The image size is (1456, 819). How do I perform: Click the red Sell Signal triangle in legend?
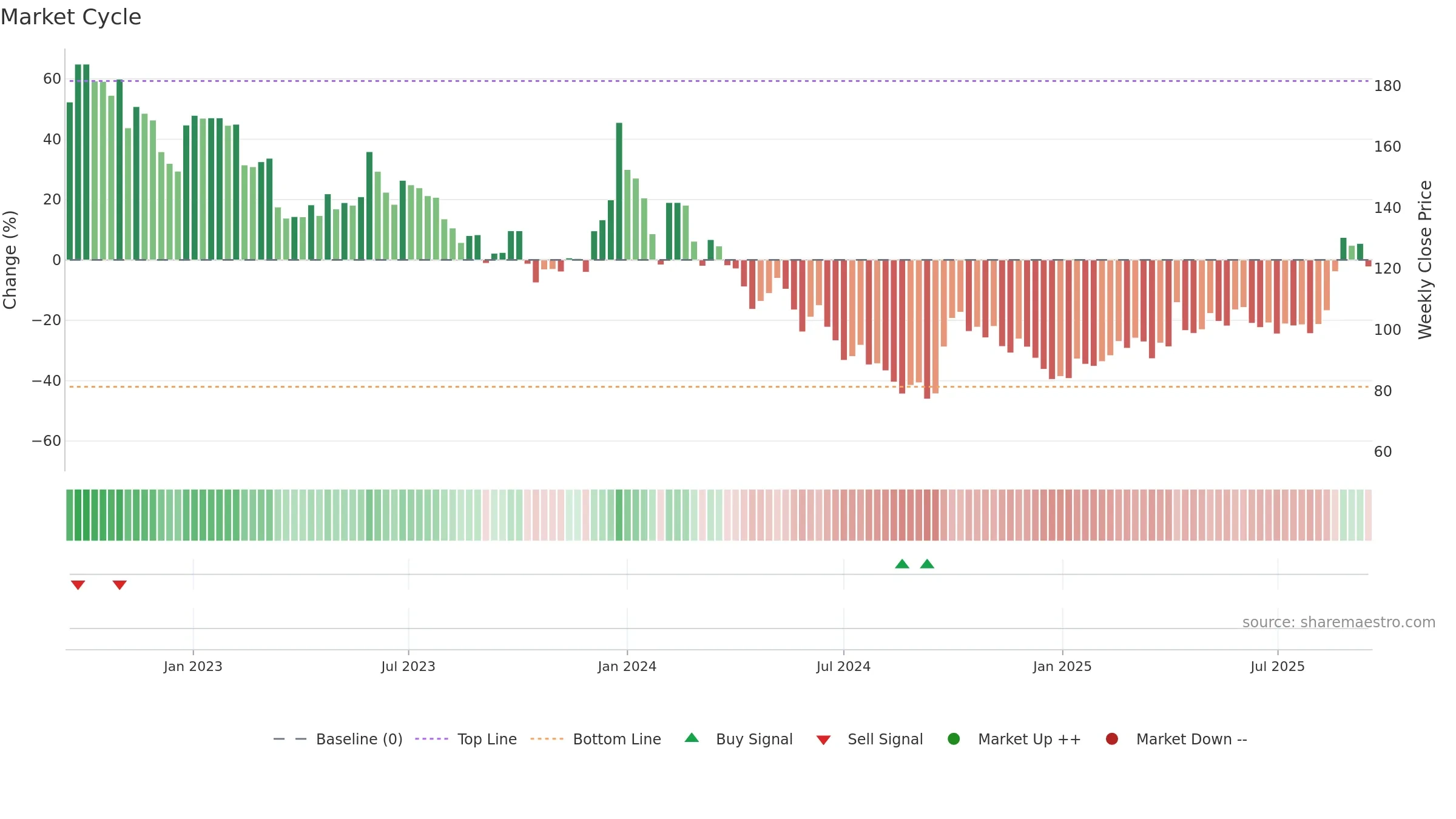pyautogui.click(x=823, y=740)
